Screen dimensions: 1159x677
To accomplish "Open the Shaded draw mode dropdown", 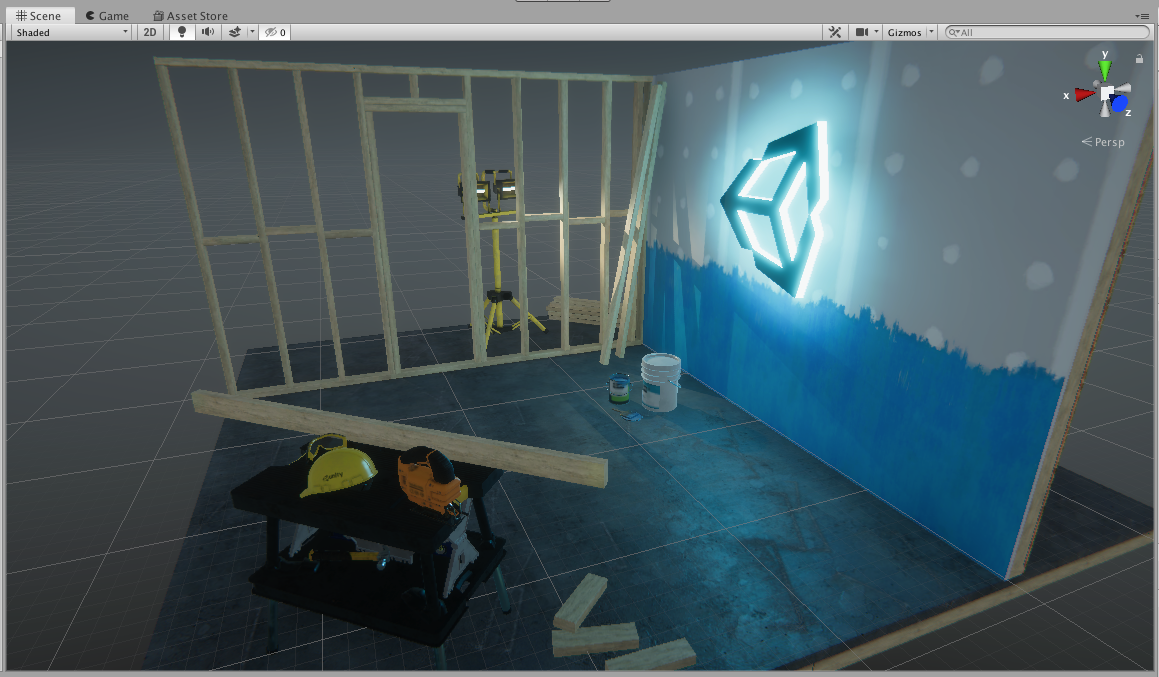I will pos(68,31).
